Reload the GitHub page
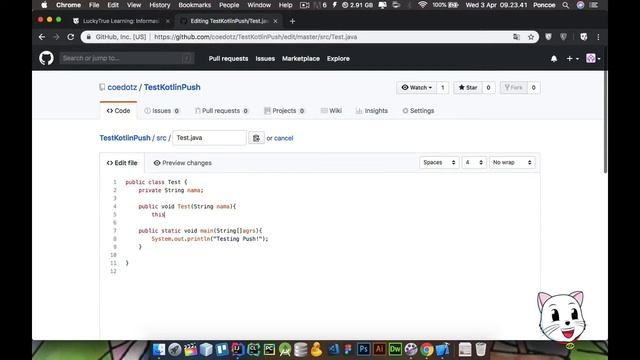The image size is (640, 360). [71, 37]
